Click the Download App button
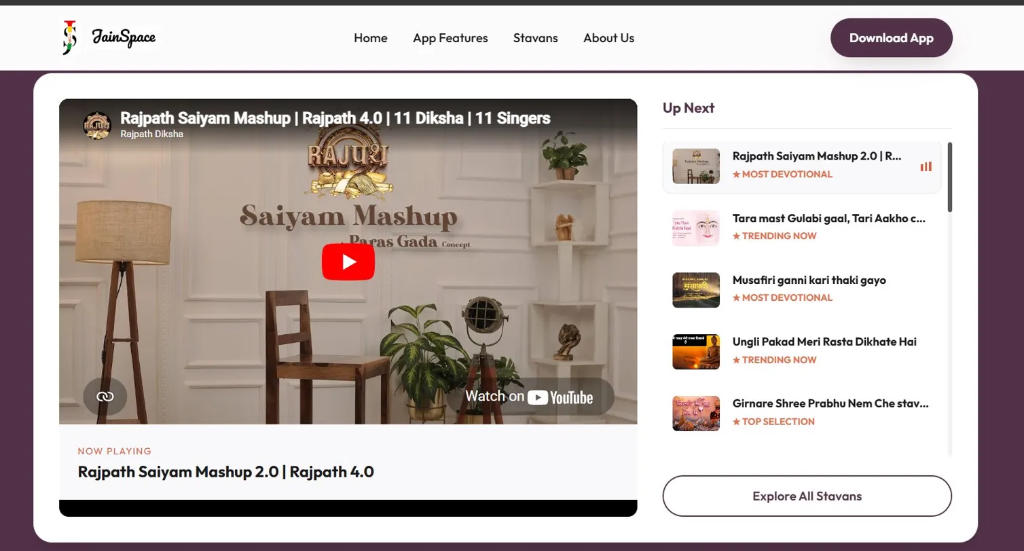 [x=891, y=38]
